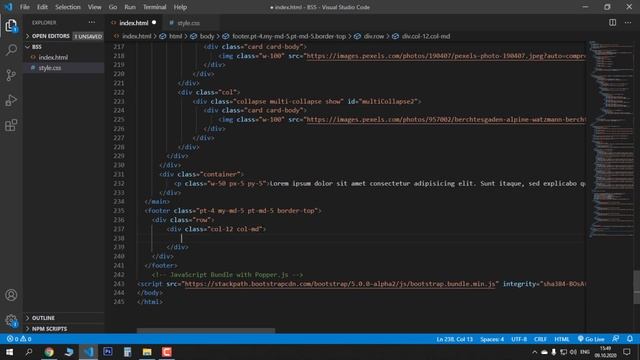
Task: Expand the NPM Scripts section
Action: pyautogui.click(x=64, y=329)
